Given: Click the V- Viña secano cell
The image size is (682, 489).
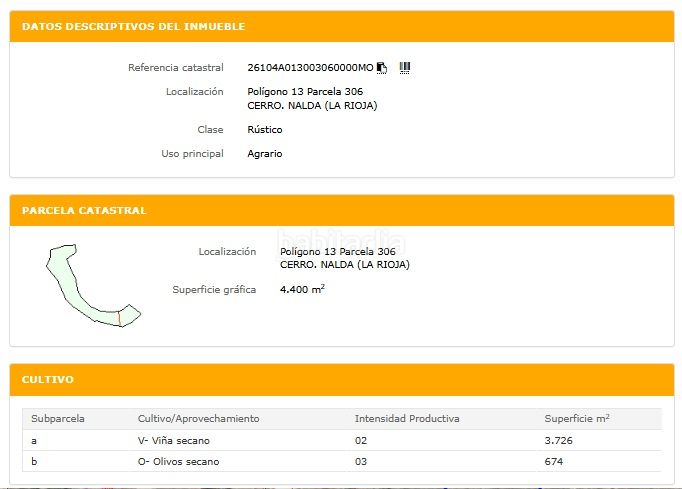Looking at the screenshot, I should point(174,440).
